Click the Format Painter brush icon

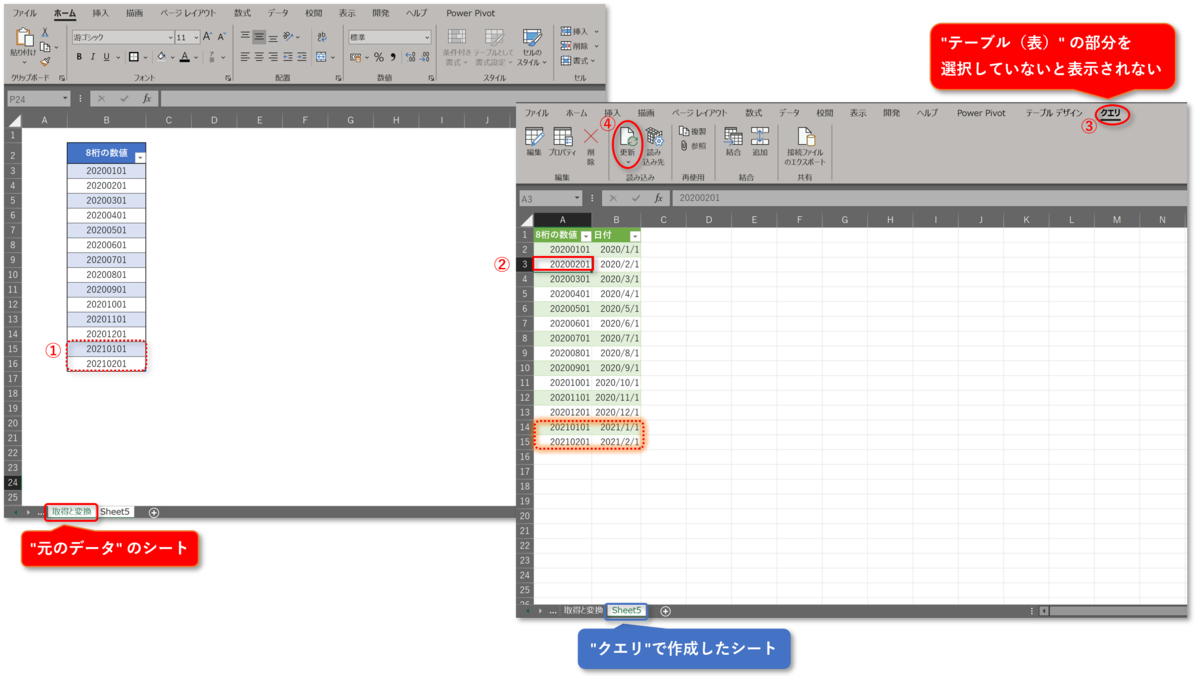[45, 61]
